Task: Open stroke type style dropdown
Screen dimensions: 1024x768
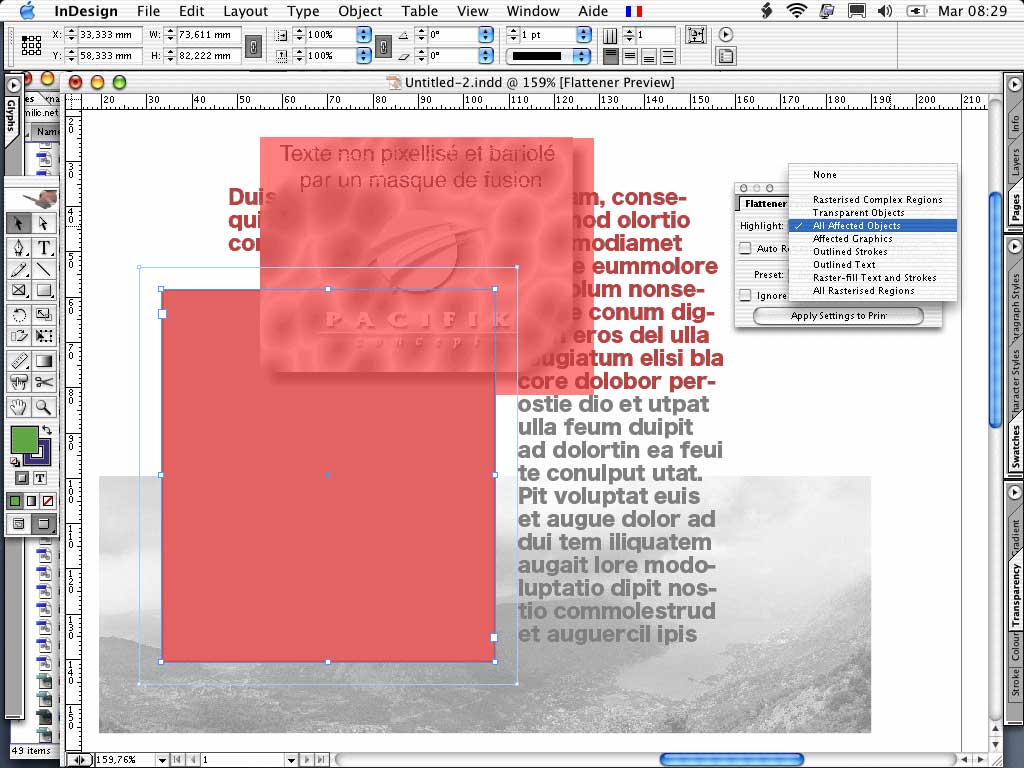Action: 581,56
